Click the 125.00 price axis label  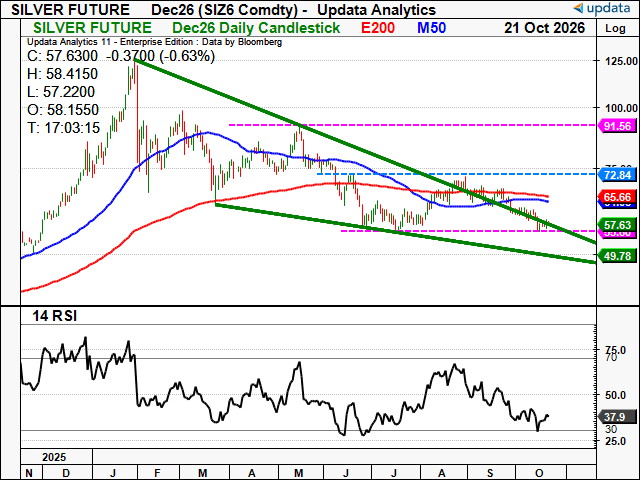pyautogui.click(x=621, y=61)
